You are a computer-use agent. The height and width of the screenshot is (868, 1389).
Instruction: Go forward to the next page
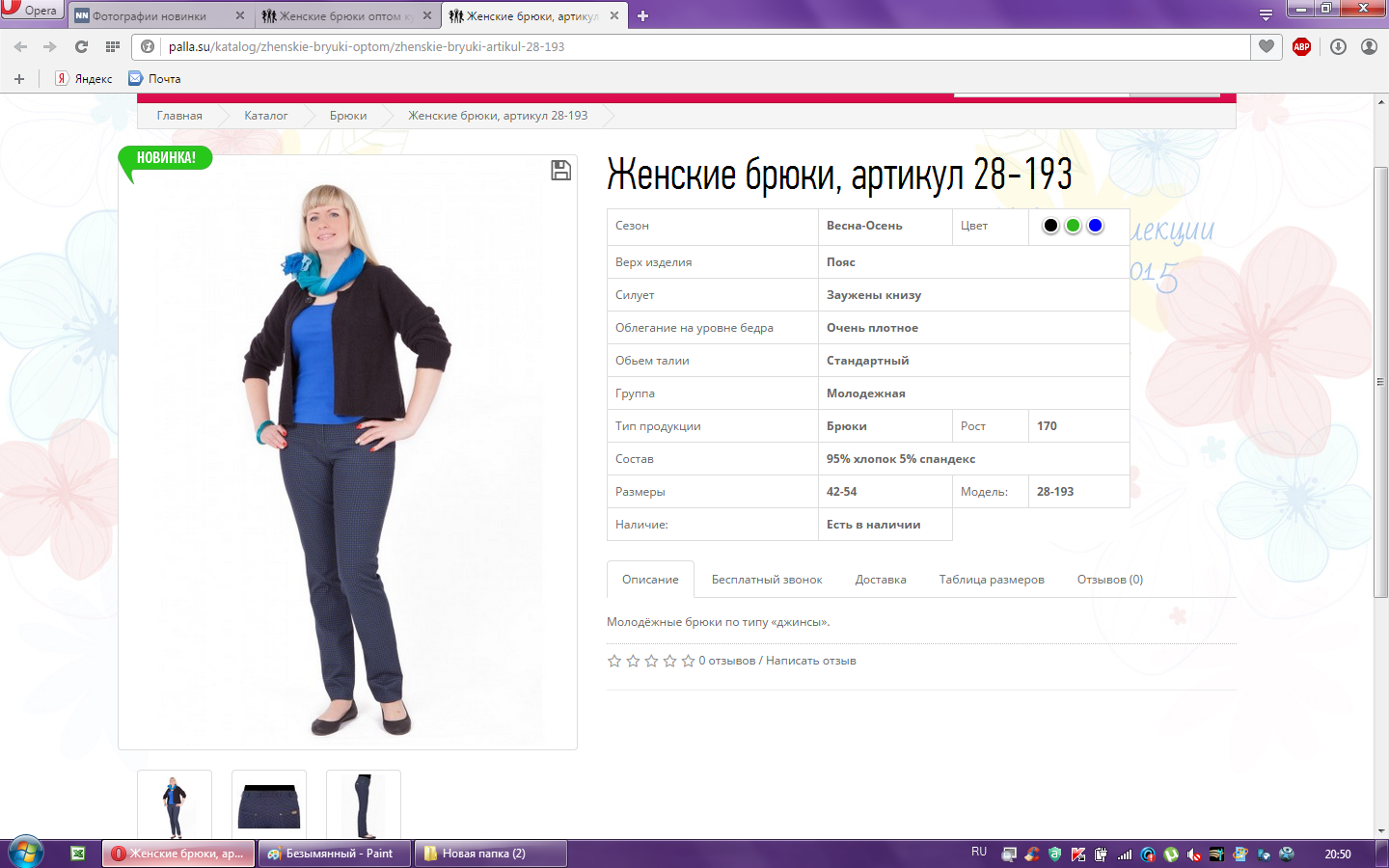pyautogui.click(x=49, y=46)
